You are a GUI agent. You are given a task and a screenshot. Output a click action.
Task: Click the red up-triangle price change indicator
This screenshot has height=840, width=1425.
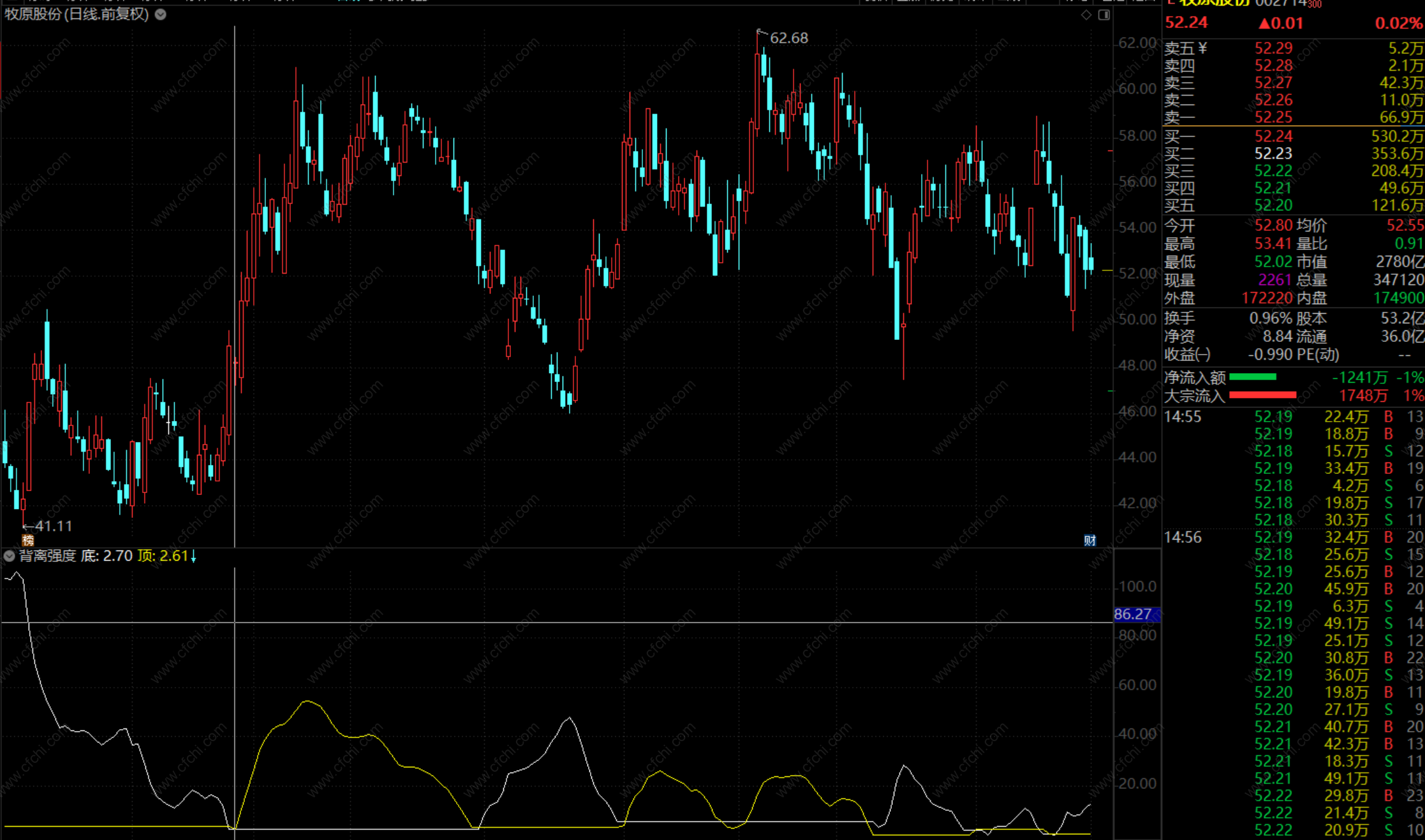(x=1264, y=24)
